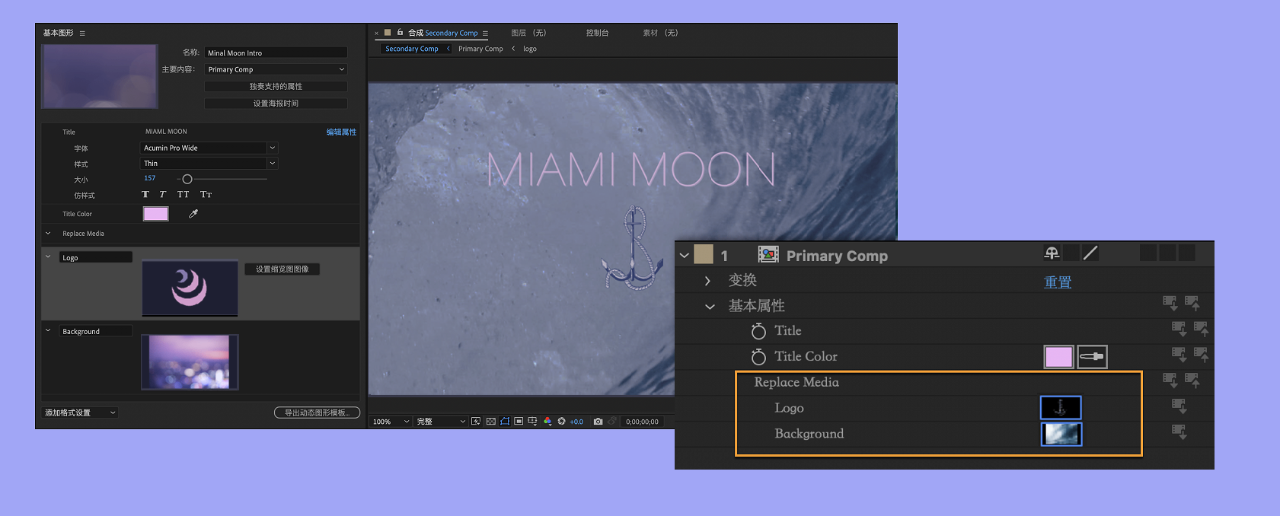Click push-to-primary icon on 基本属性 row
Screen dimensions: 1280x516
[x=1192, y=303]
